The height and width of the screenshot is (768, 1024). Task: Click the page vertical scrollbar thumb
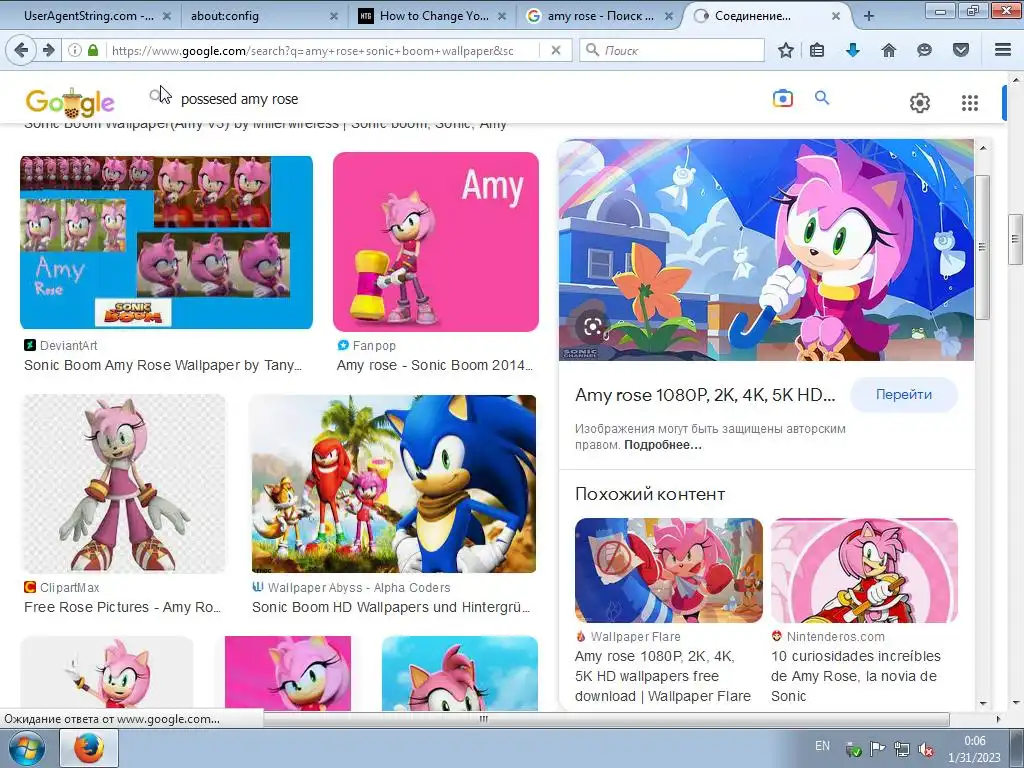pyautogui.click(x=1016, y=239)
